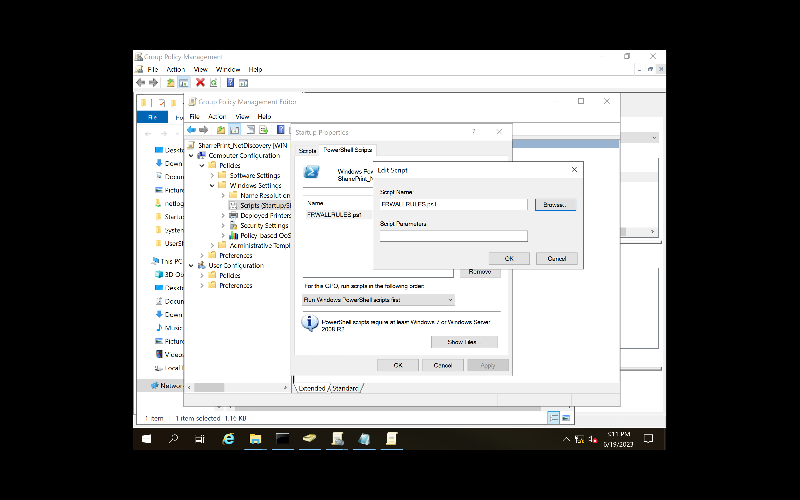Image resolution: width=800 pixels, height=500 pixels.
Task: Toggle console tree icon in Group Policy Management toolbar
Action: pyautogui.click(x=184, y=83)
